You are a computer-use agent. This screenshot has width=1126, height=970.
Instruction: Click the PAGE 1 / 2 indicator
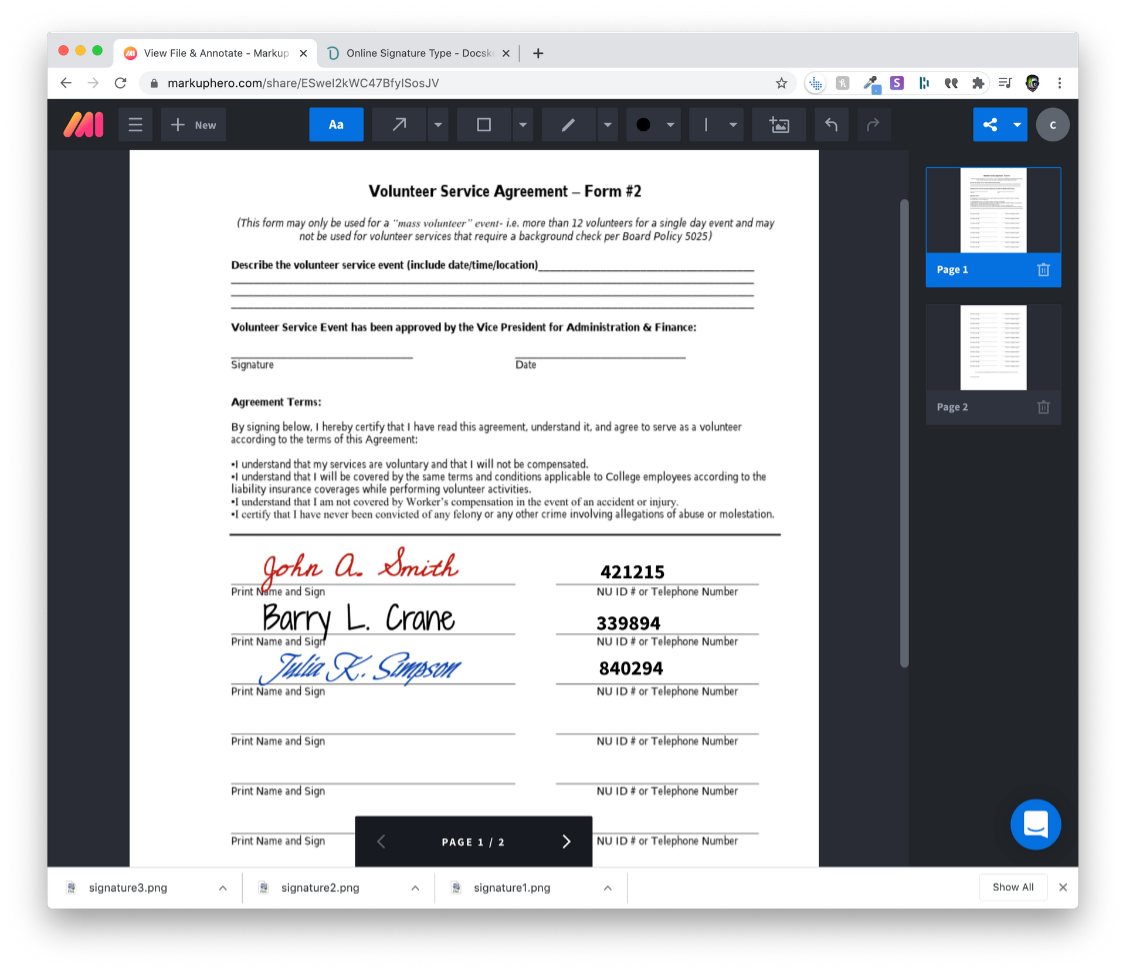(x=473, y=842)
